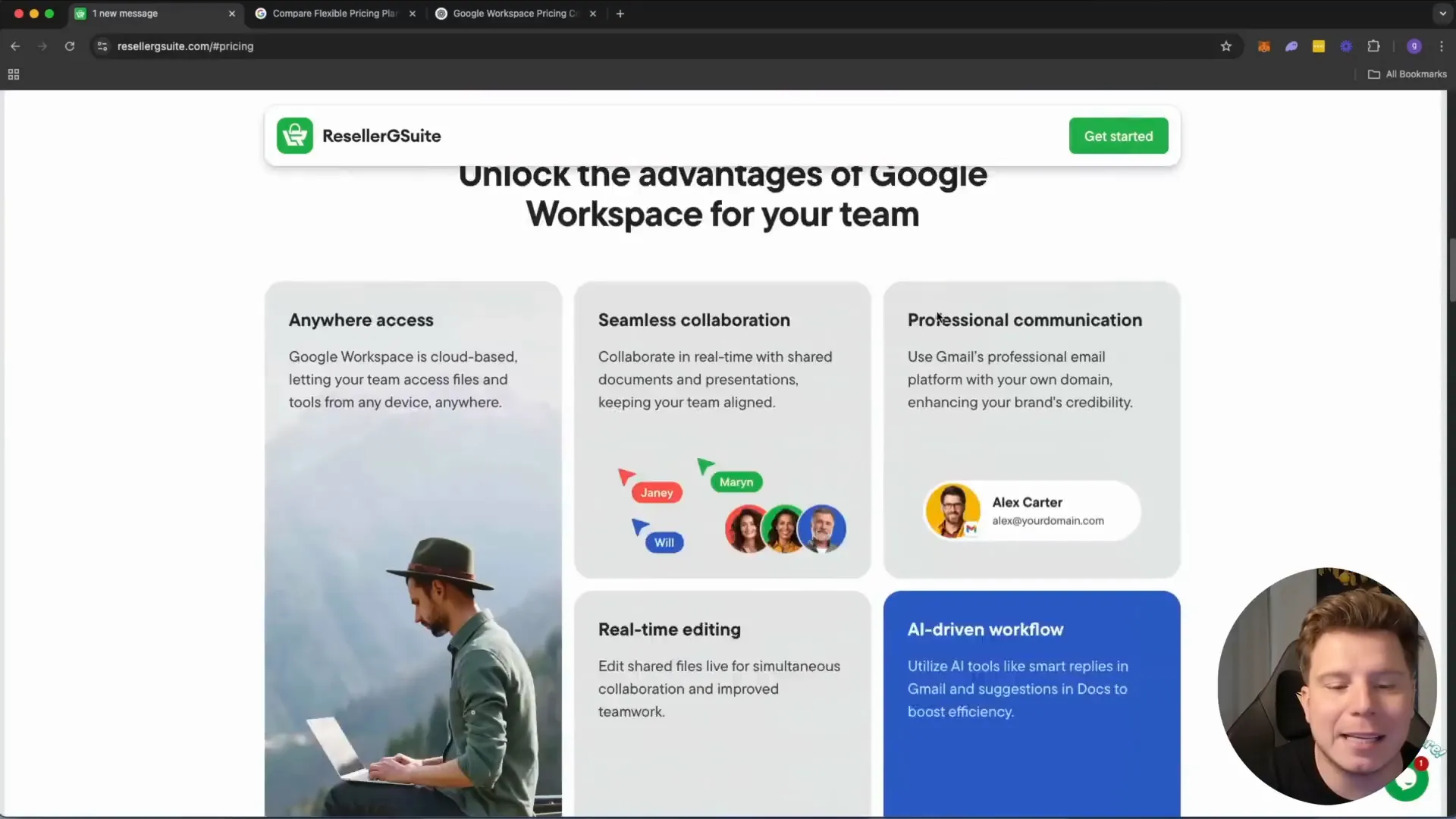Click the "Use Gmail's professional email" description

click(x=1020, y=379)
